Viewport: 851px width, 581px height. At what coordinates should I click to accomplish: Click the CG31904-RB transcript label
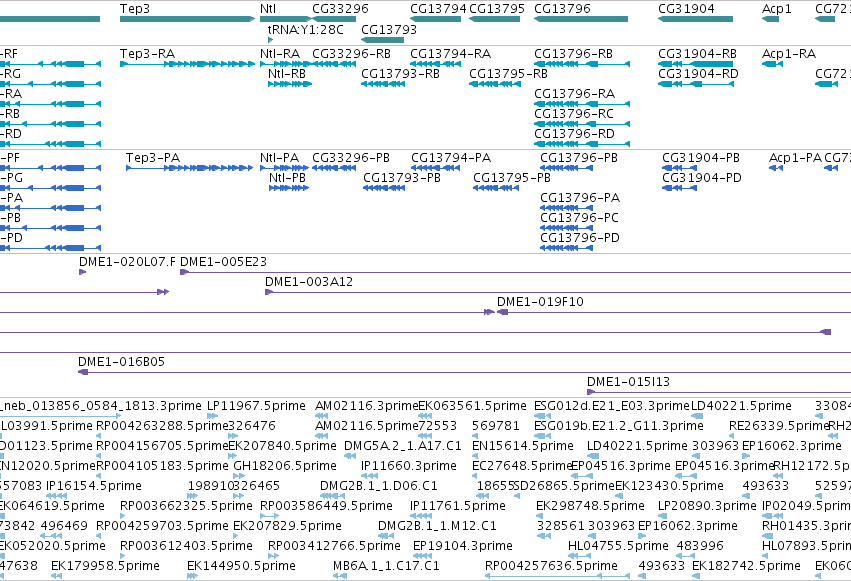tap(698, 54)
